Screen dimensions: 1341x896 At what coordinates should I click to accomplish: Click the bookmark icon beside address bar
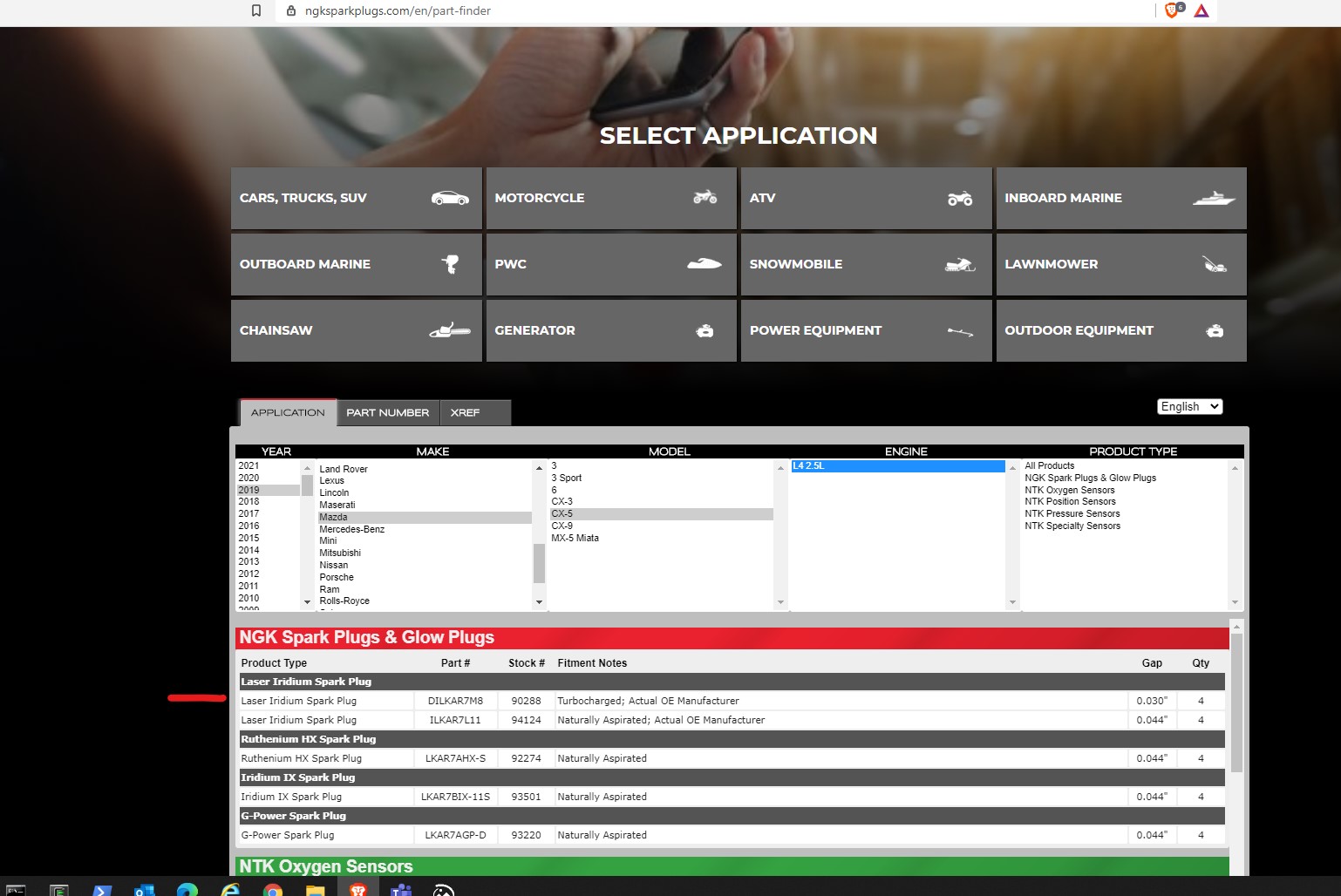click(256, 10)
